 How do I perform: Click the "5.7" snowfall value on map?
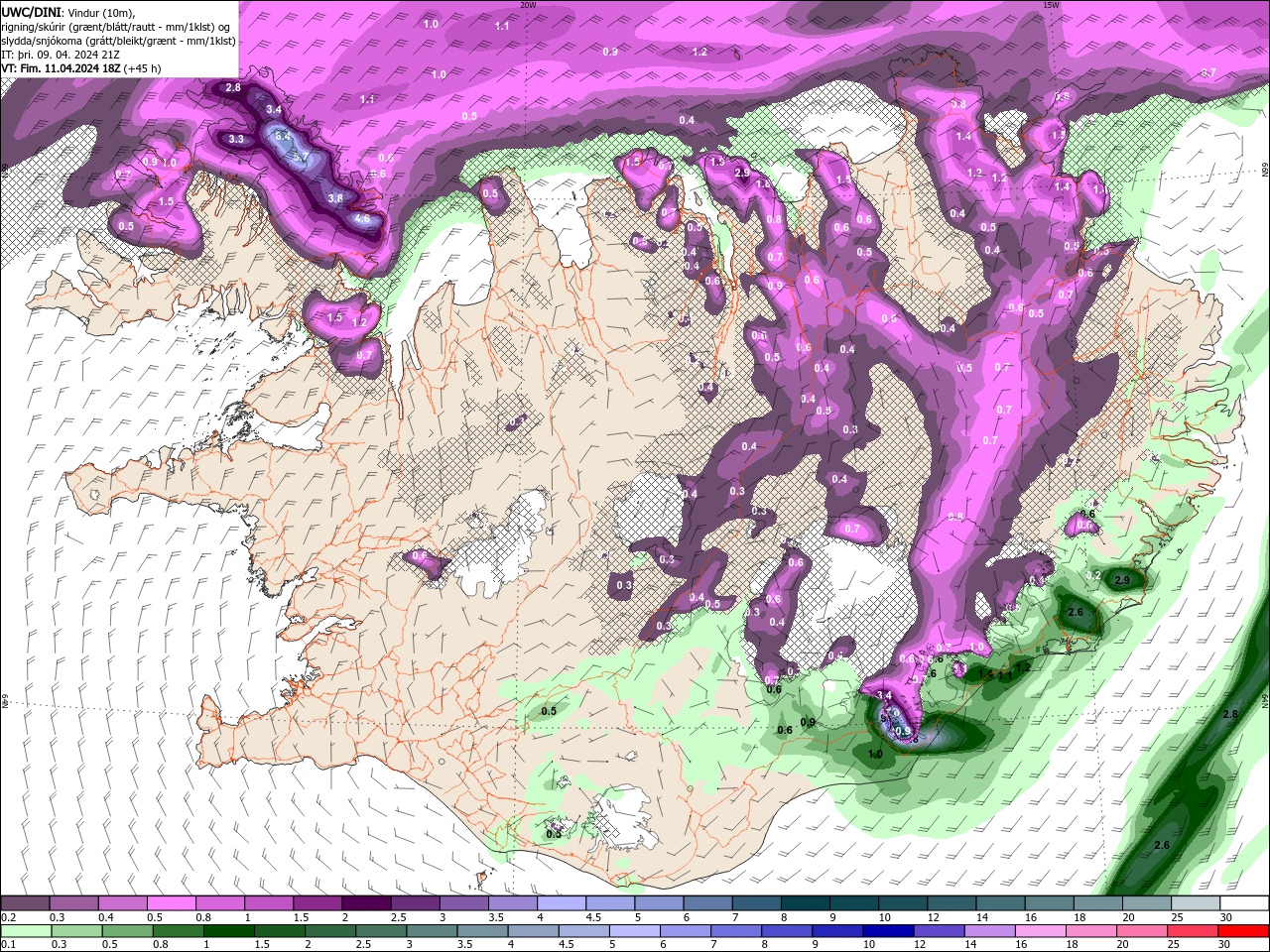pos(303,158)
